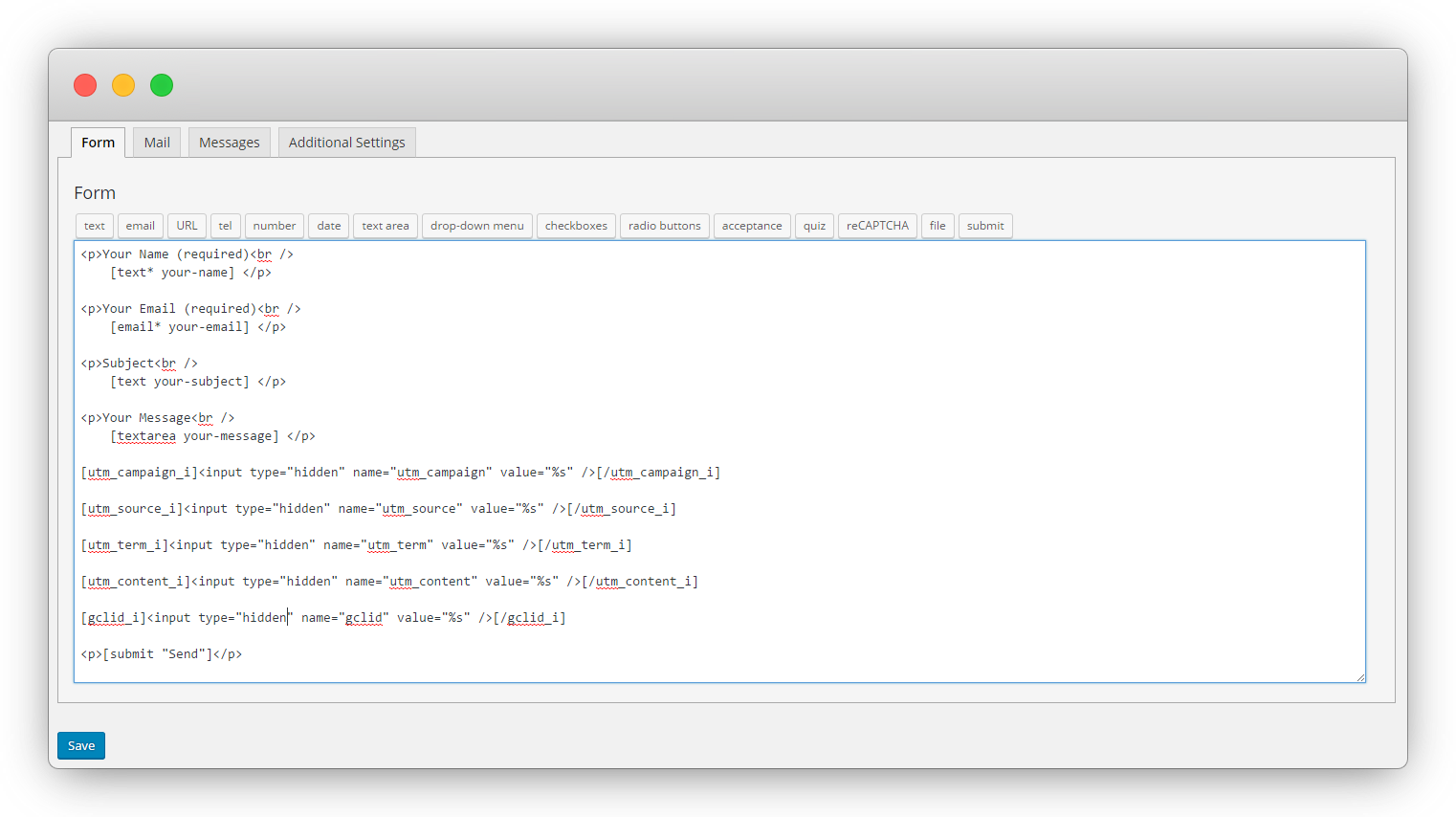The width and height of the screenshot is (1456, 817).
Task: Add a quiz tag
Action: click(x=814, y=226)
